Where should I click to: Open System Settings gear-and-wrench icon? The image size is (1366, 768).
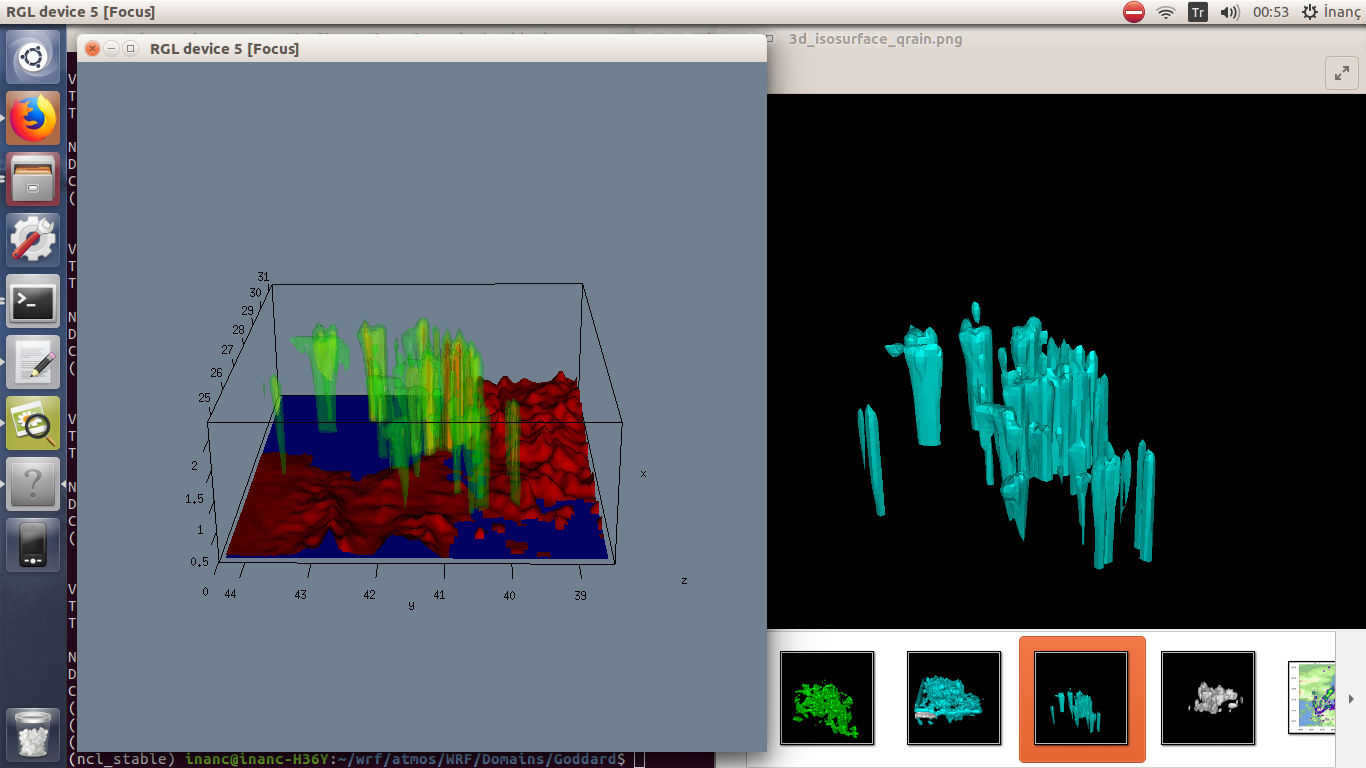pos(33,240)
